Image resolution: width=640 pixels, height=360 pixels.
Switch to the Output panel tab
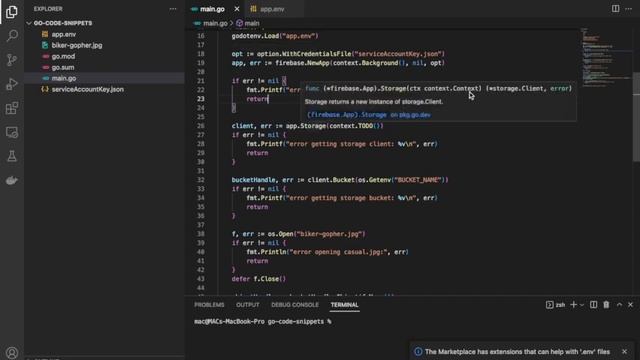tap(247, 305)
